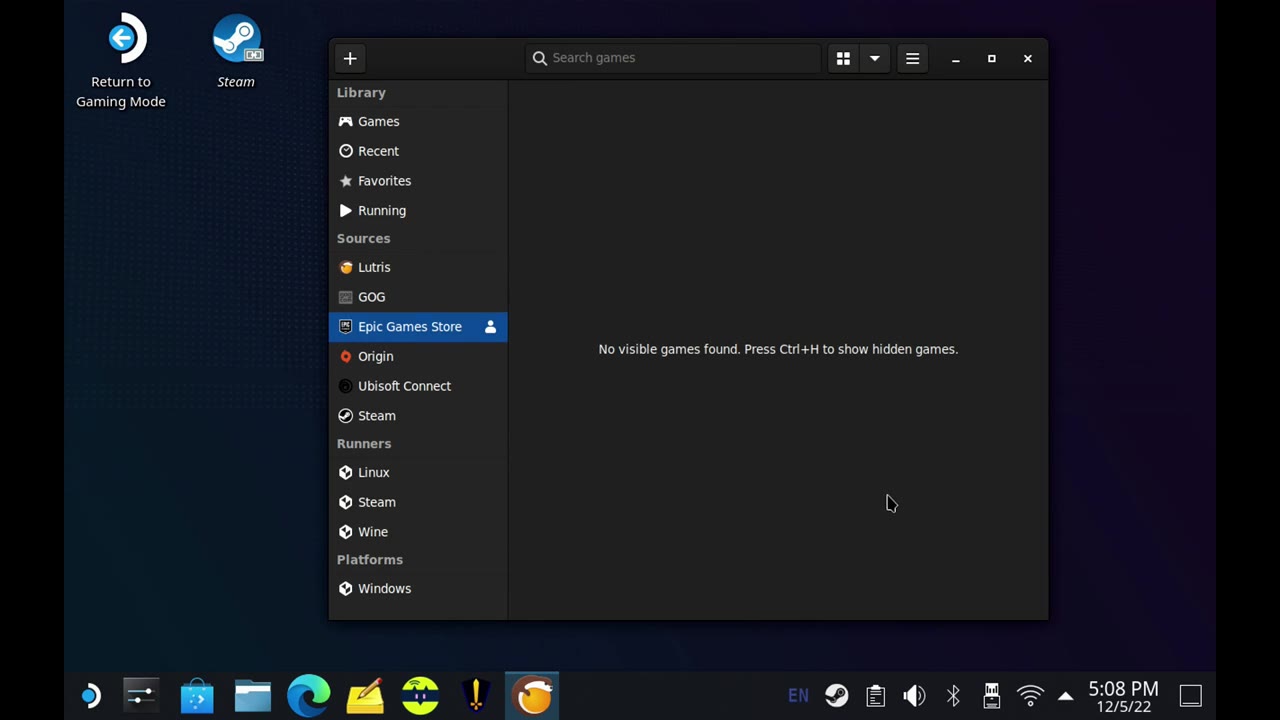
Task: Open the GOG source
Action: pyautogui.click(x=418, y=297)
